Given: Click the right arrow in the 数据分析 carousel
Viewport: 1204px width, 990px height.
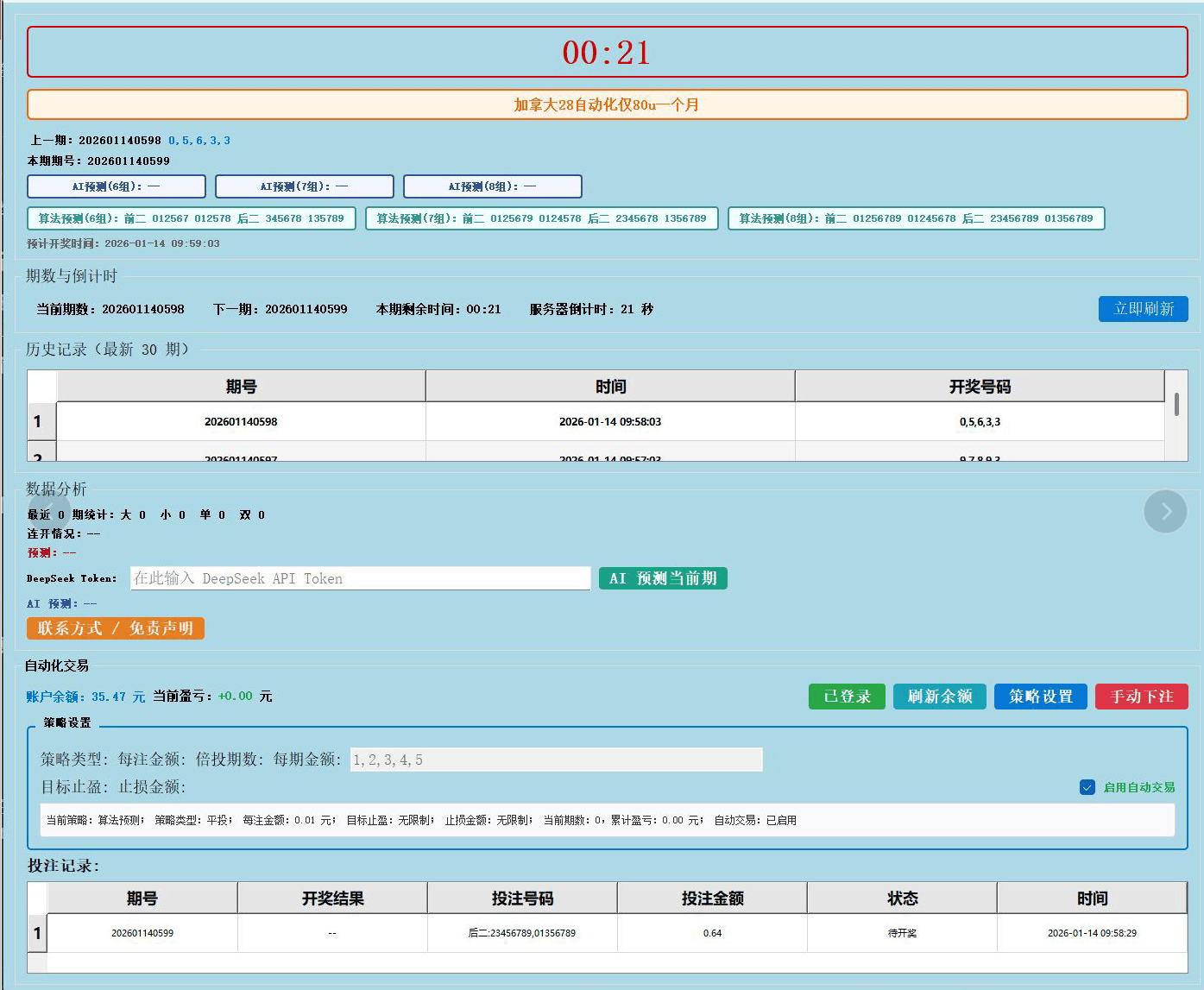Looking at the screenshot, I should click(1166, 511).
